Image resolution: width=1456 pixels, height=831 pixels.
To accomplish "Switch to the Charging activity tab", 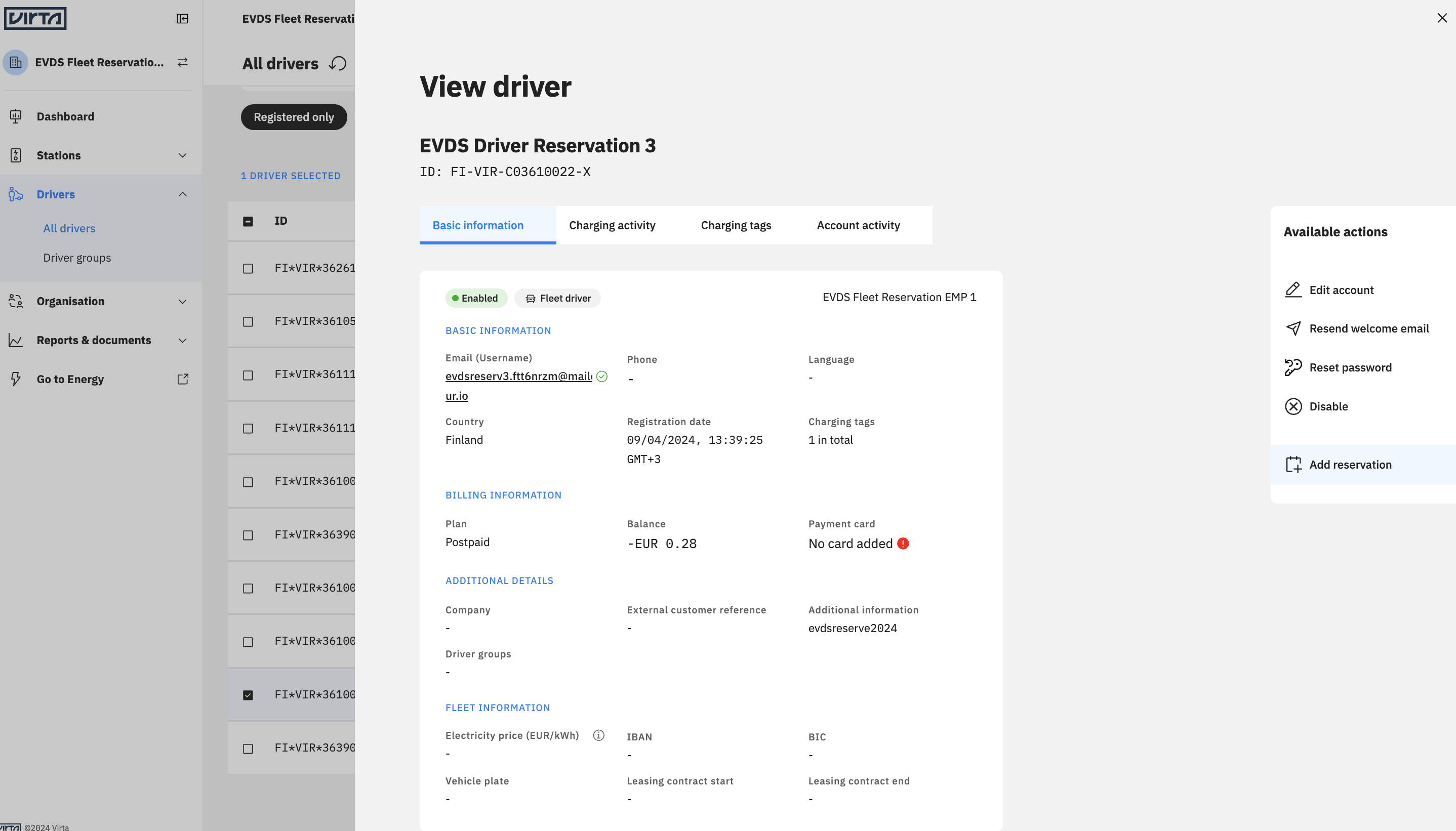I will point(612,225).
